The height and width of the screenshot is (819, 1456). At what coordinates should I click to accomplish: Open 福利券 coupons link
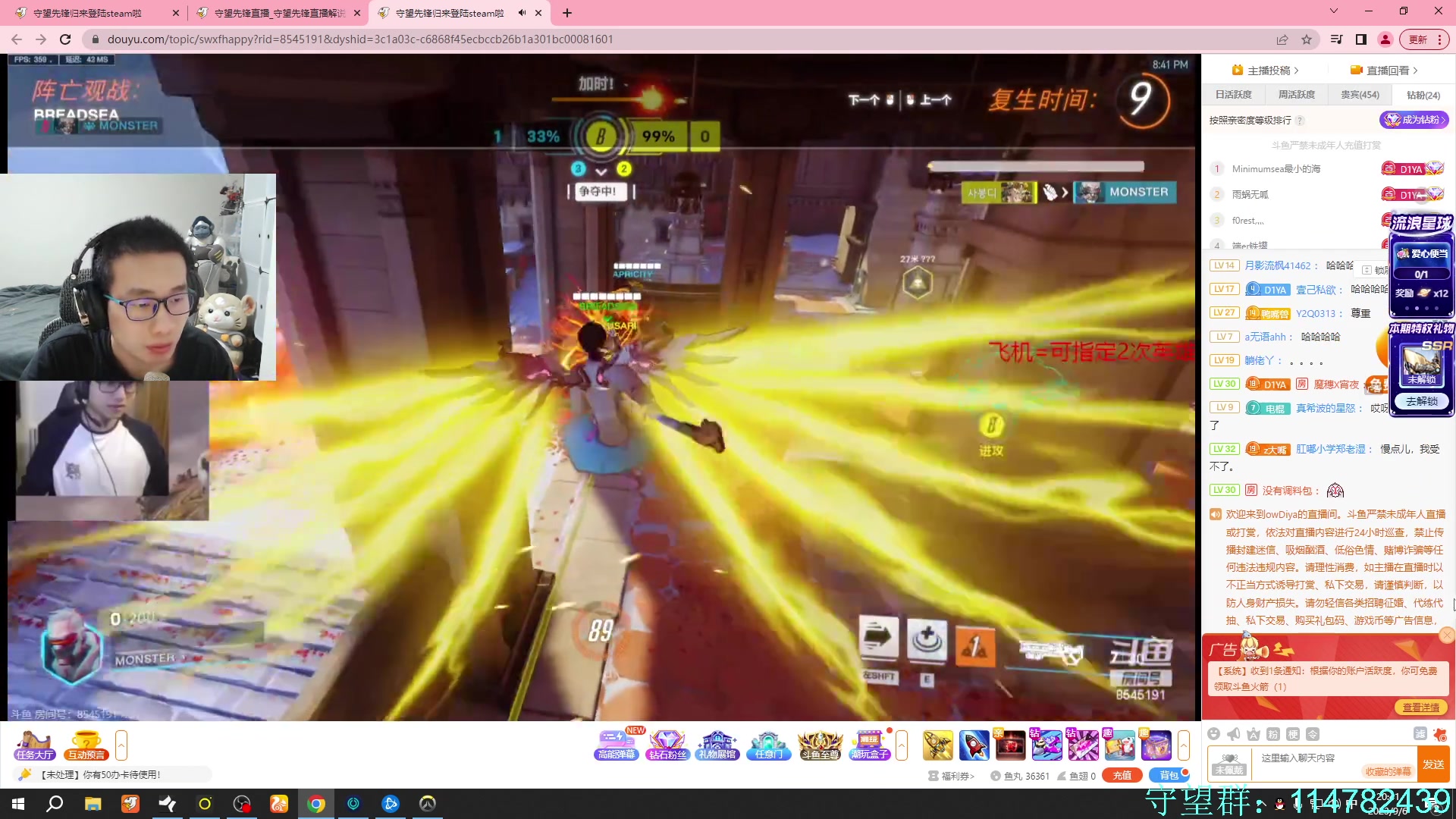click(951, 776)
